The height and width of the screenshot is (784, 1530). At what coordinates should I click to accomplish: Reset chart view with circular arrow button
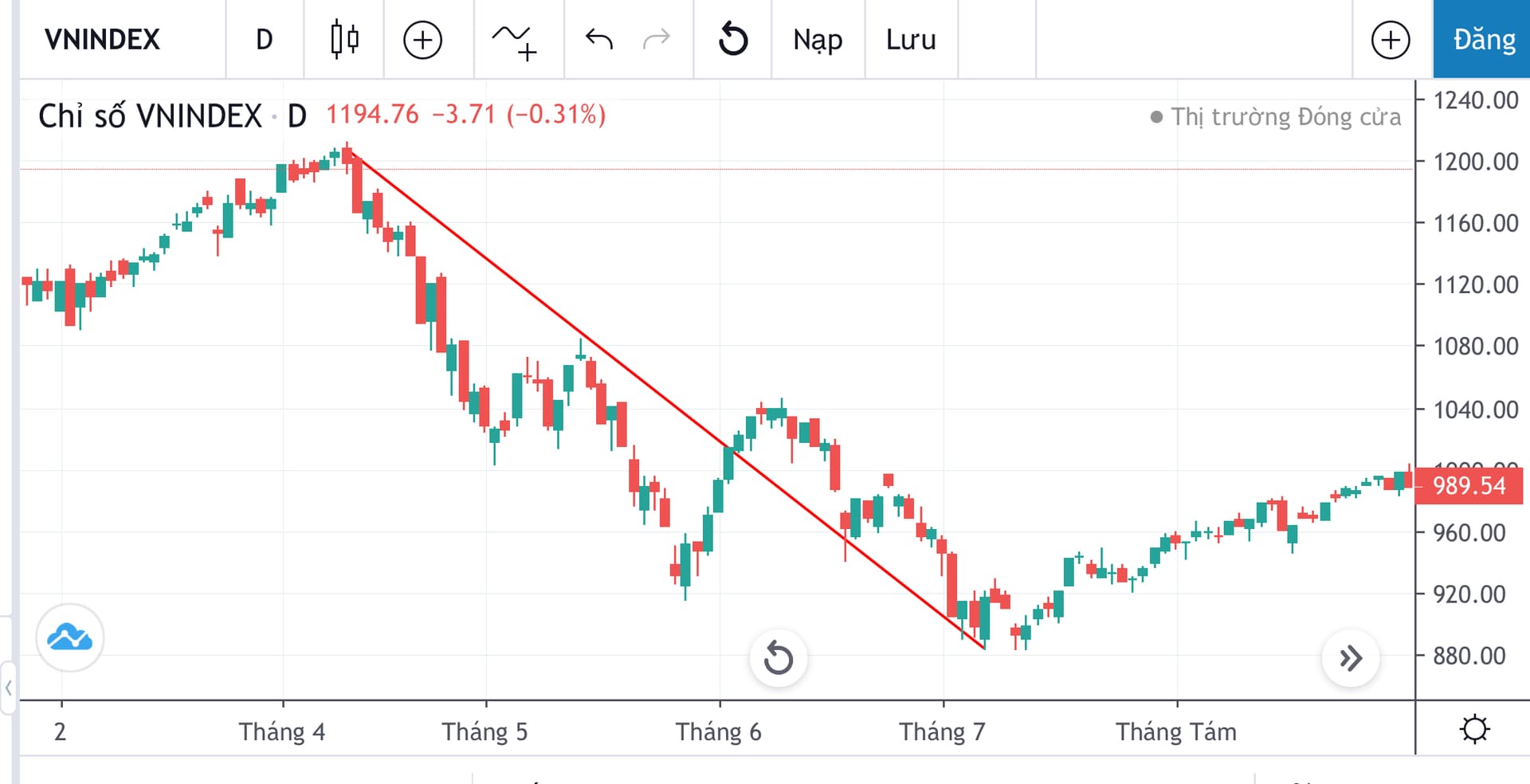click(778, 658)
